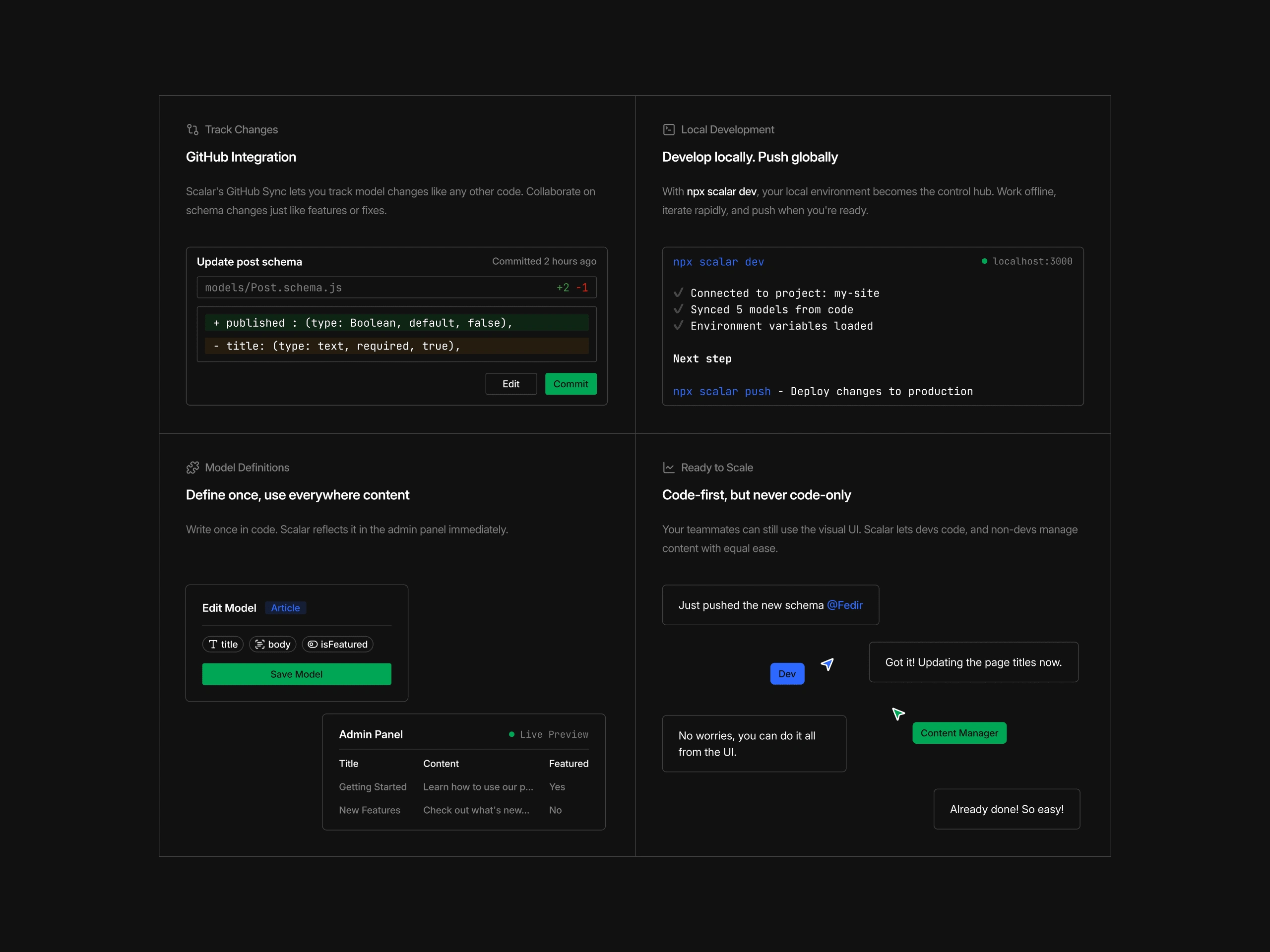Click the Track Changes git branch icon
Viewport: 1270px width, 952px height.
click(192, 130)
